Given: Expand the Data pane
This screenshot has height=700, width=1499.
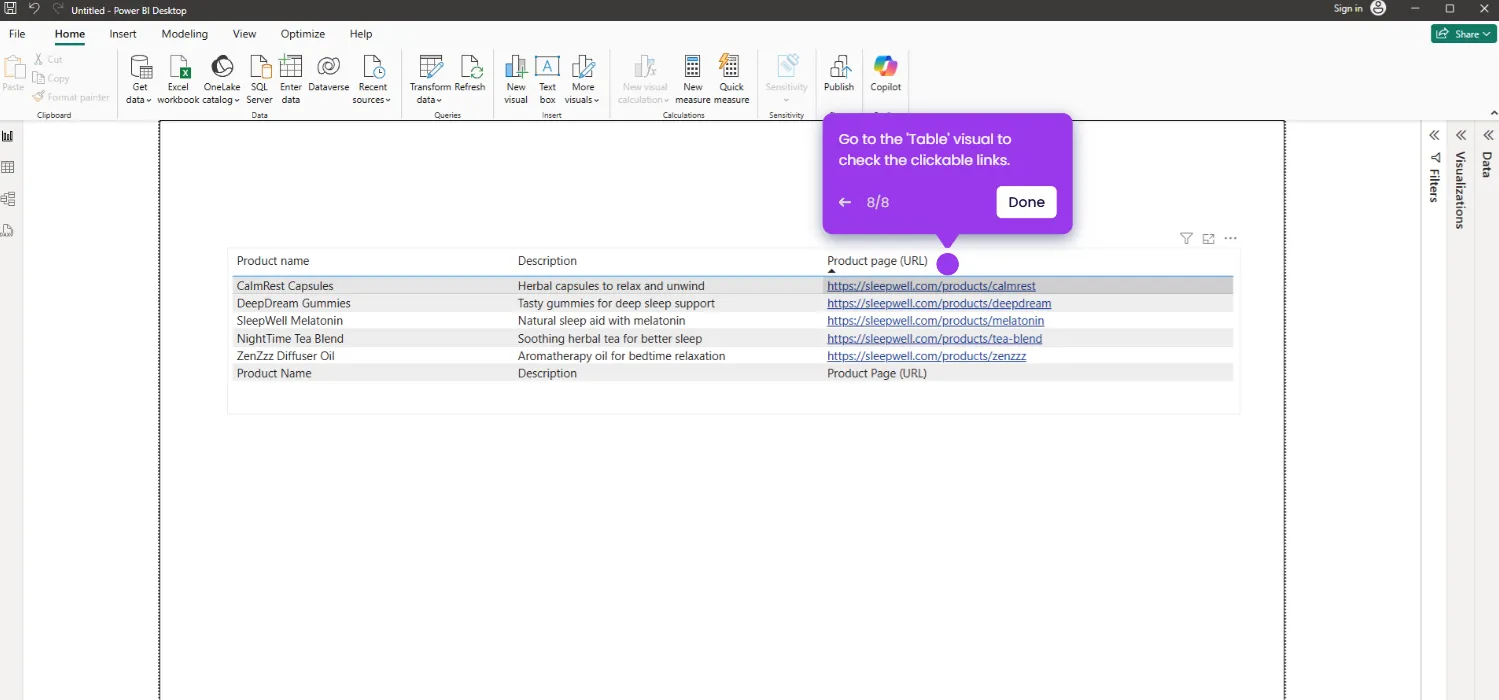Looking at the screenshot, I should pos(1488,135).
